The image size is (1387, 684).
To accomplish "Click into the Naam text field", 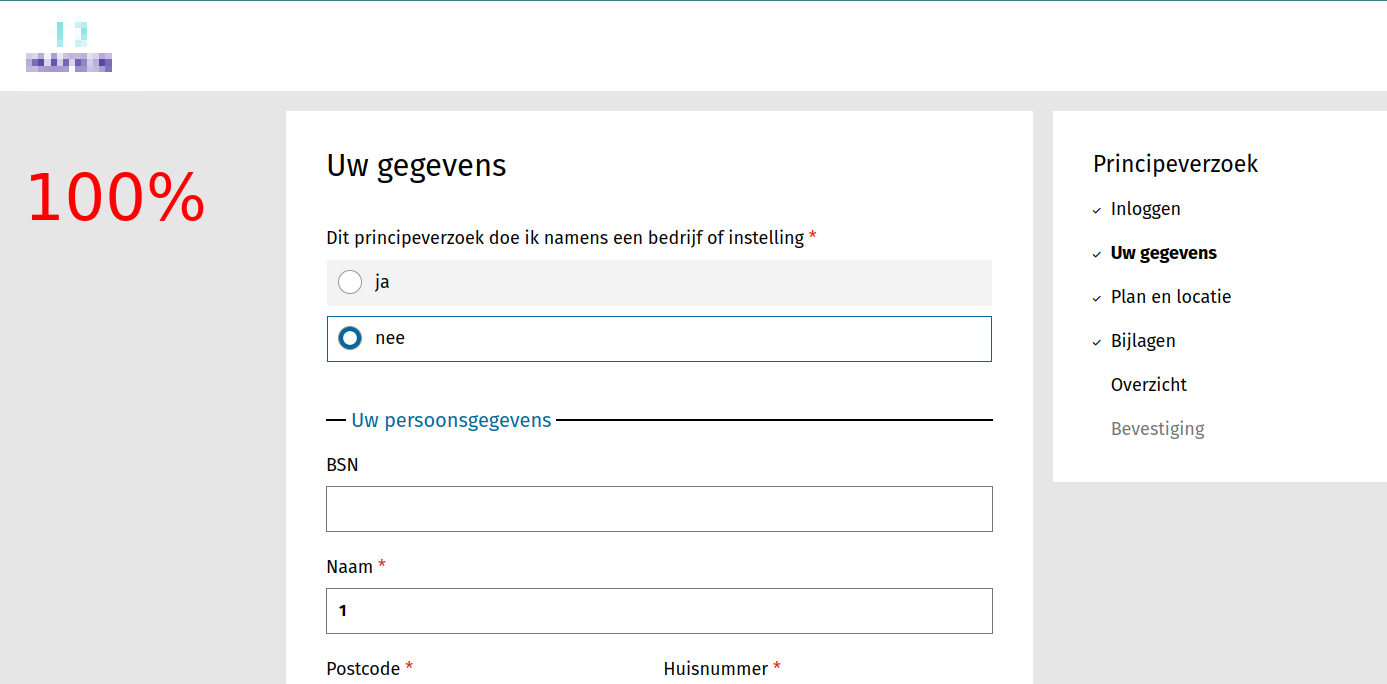I will 659,611.
